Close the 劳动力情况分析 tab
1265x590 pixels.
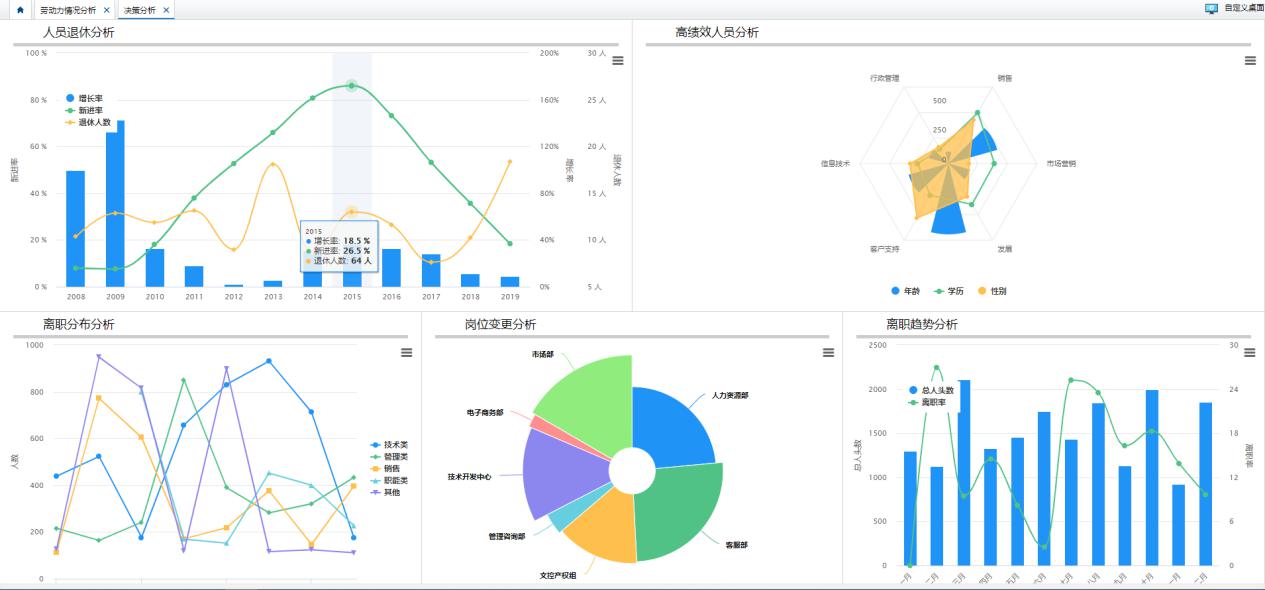click(x=106, y=10)
